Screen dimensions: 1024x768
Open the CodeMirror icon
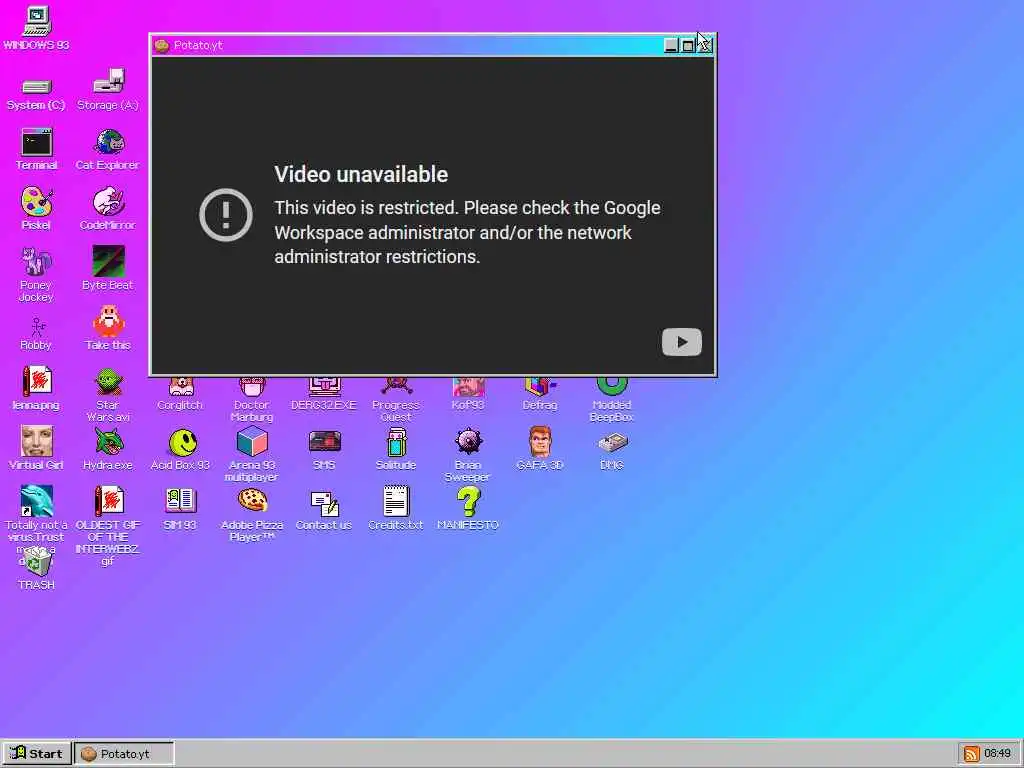pos(108,201)
